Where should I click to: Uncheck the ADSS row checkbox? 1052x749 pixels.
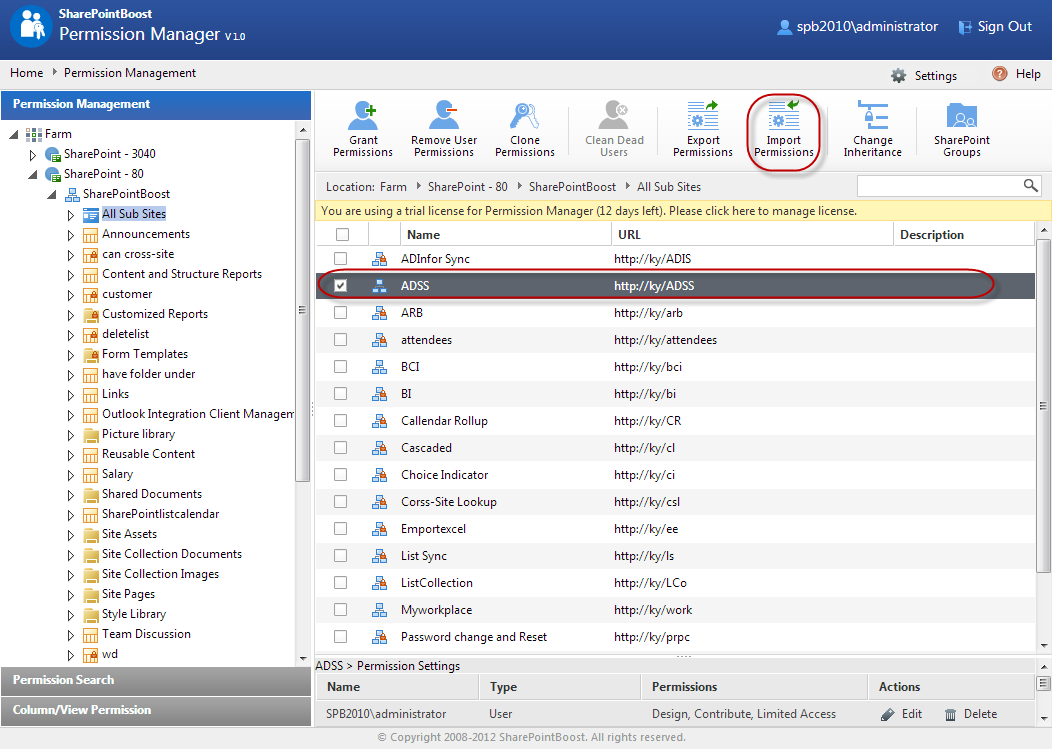click(341, 285)
